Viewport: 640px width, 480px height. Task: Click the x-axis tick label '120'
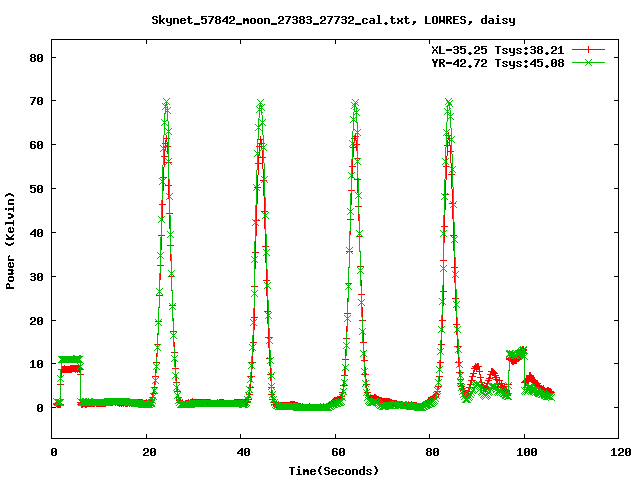click(621, 452)
